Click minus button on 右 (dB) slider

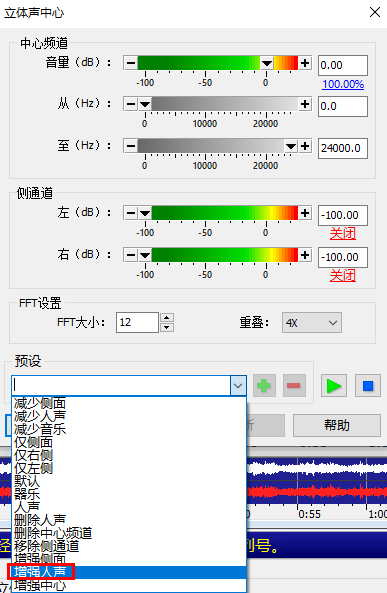(131, 255)
